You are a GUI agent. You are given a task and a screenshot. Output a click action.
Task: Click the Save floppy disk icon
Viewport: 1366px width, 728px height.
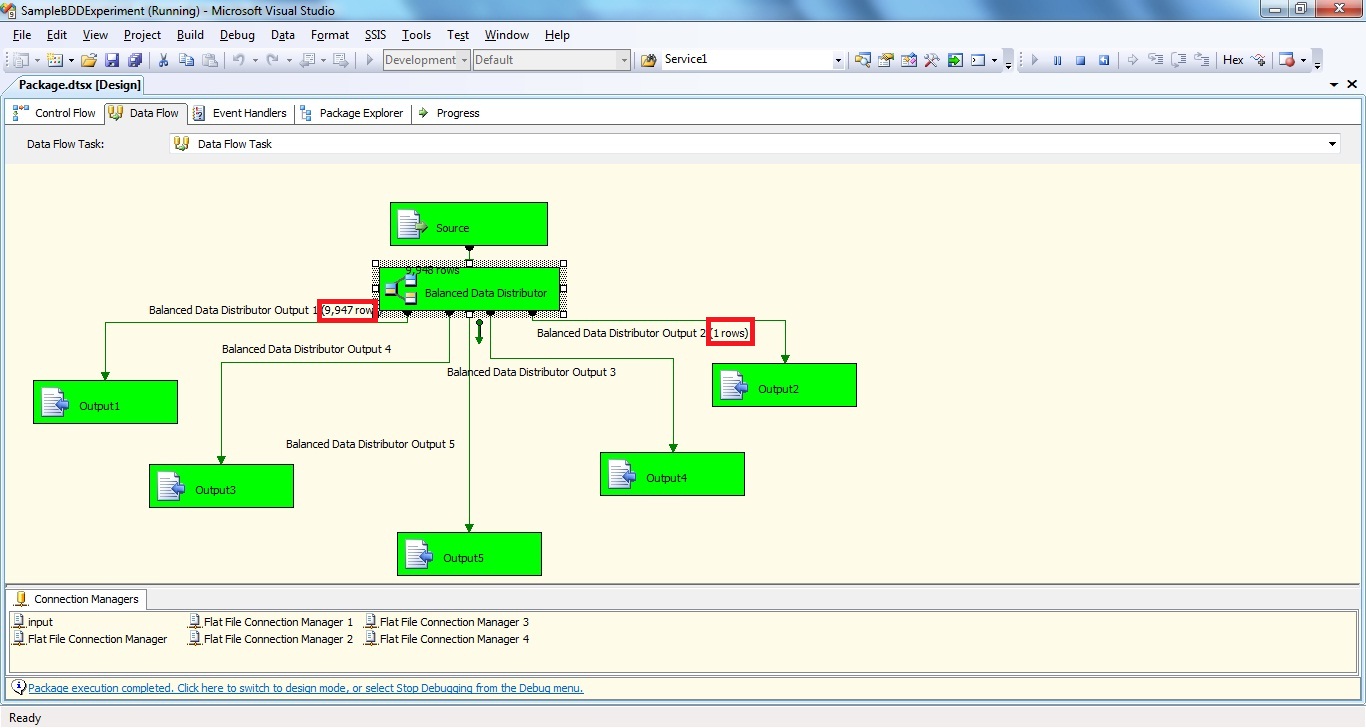(x=112, y=60)
